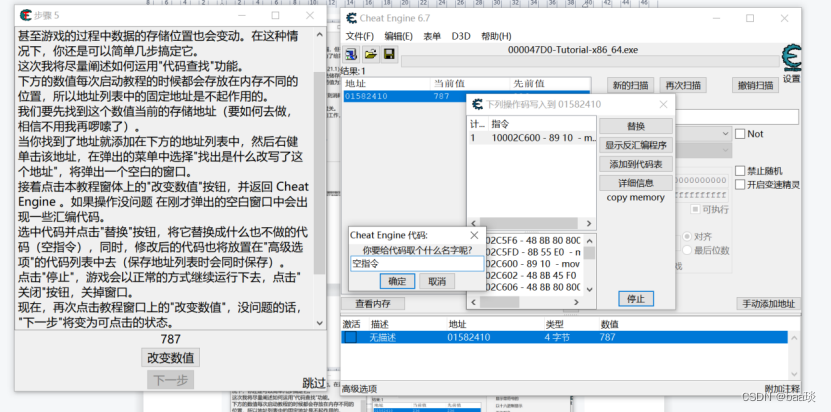
Task: Click the 无描述 description cell
Action: pos(383,337)
